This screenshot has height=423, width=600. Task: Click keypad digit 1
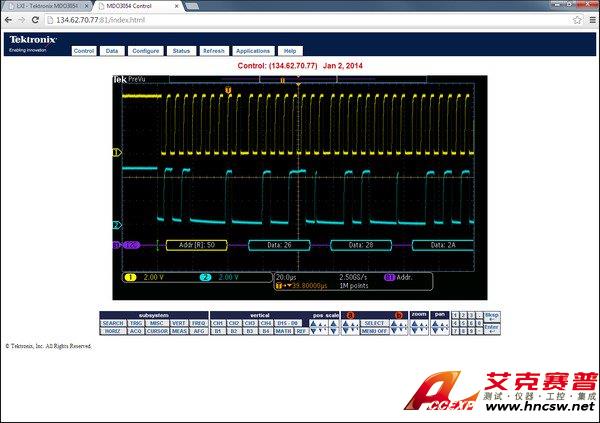pyautogui.click(x=455, y=315)
